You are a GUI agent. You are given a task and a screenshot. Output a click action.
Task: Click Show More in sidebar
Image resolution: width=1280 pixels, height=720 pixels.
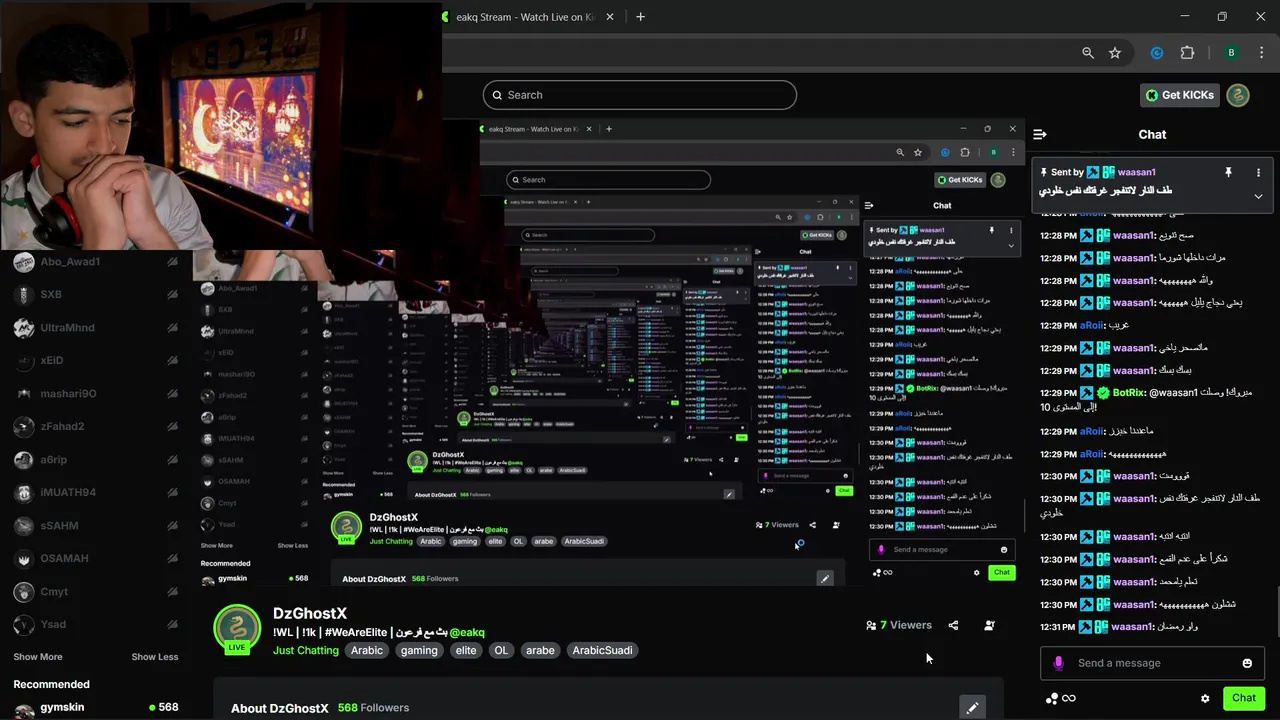click(38, 657)
